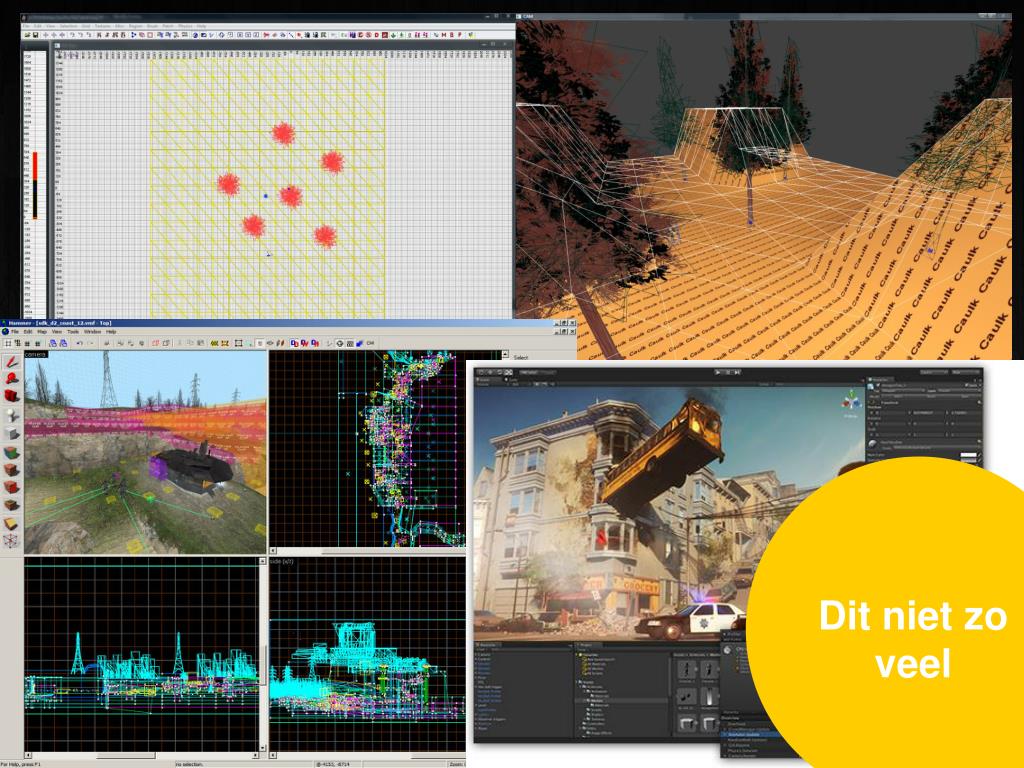1024x768 pixels.
Task: Select the Selection tool in Hammer's left toolbar
Action: (11, 361)
